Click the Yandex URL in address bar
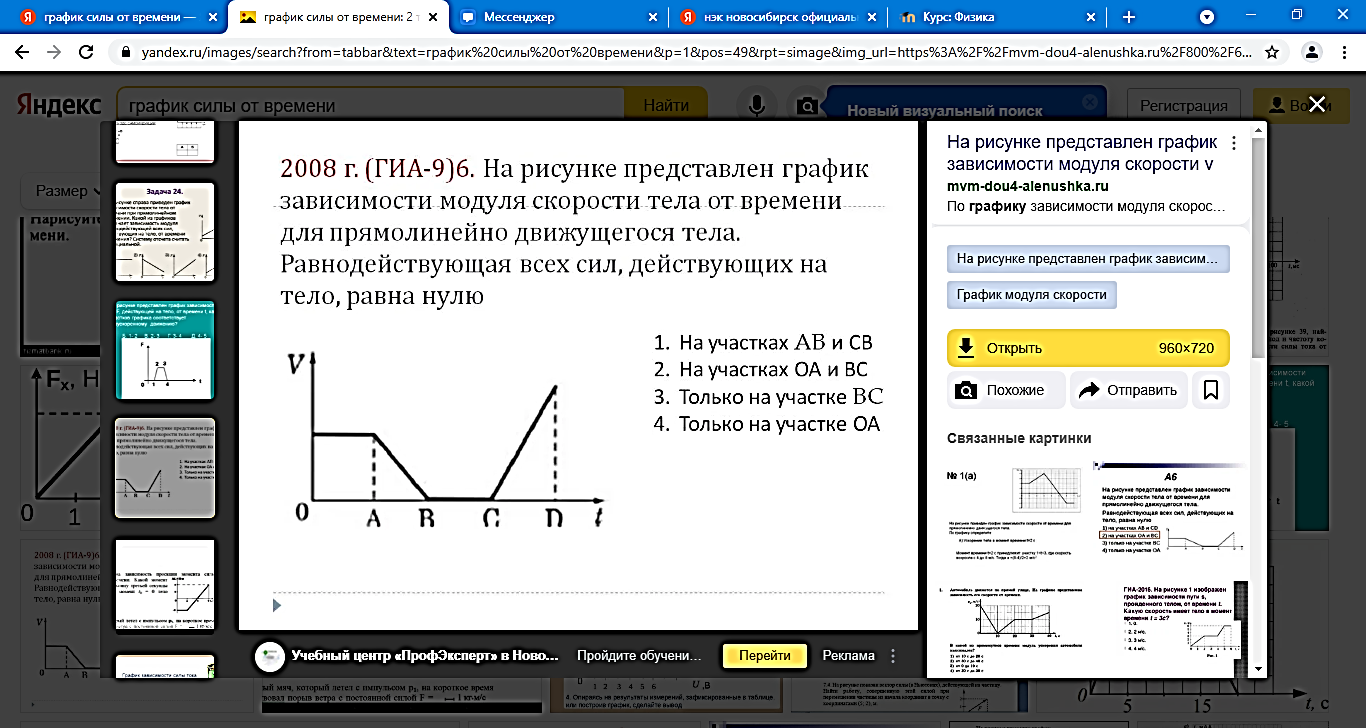1366x728 pixels. click(x=697, y=52)
